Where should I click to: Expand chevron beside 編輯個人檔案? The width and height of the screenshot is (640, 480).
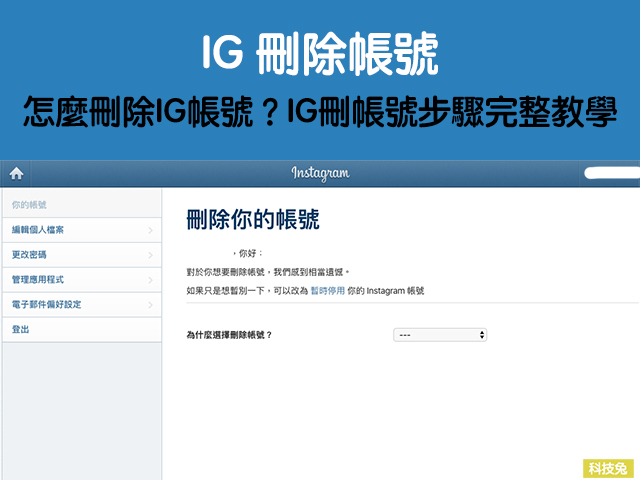[150, 230]
